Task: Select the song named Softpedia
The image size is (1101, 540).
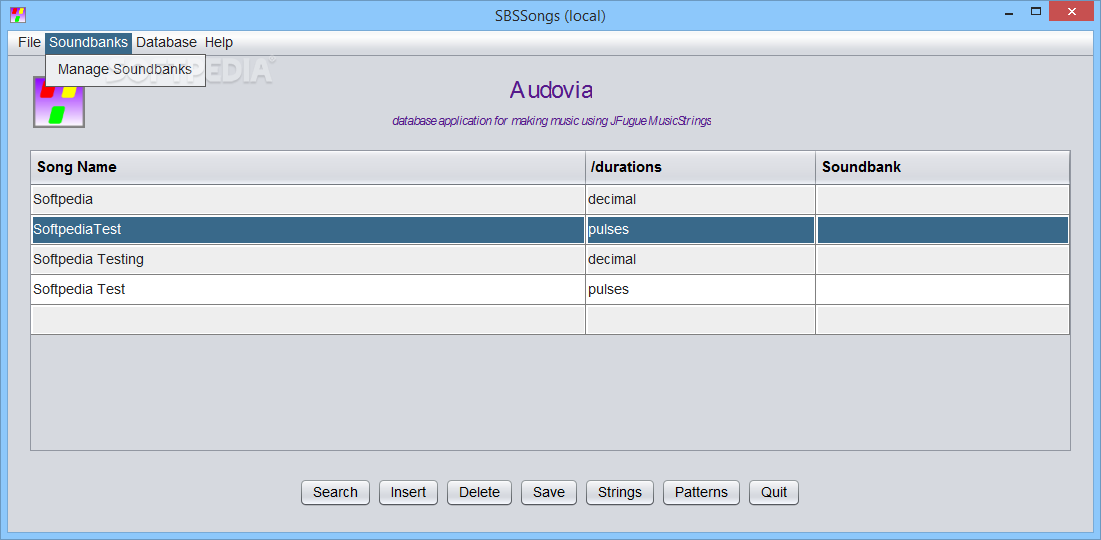Action: [308, 199]
